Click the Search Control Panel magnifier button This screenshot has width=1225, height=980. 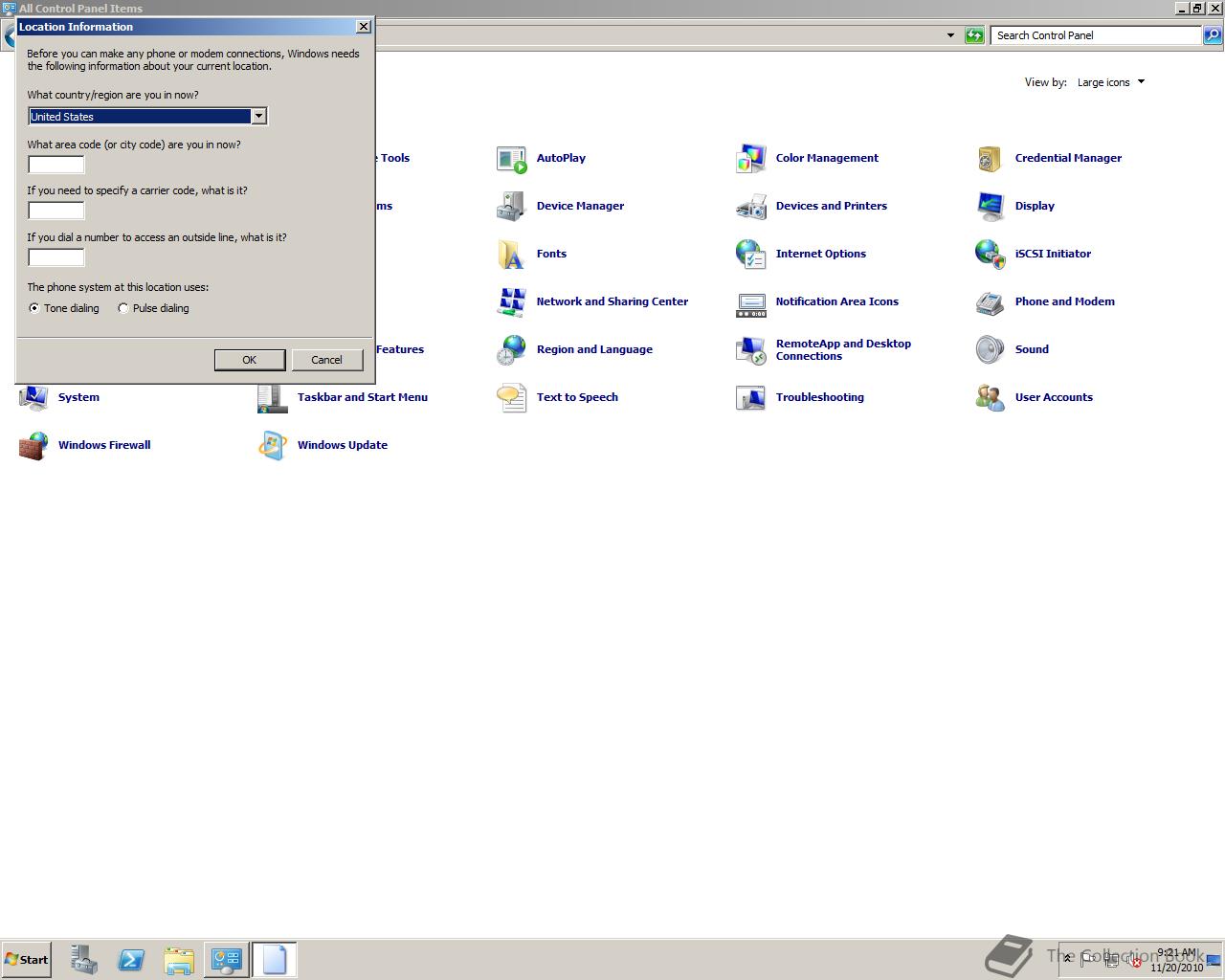point(1213,35)
